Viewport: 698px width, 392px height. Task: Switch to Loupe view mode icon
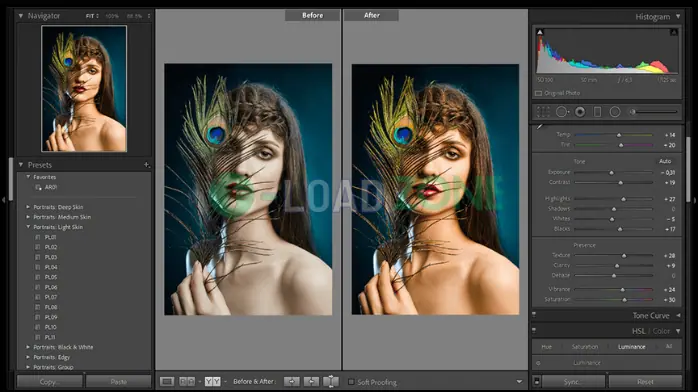tap(167, 381)
